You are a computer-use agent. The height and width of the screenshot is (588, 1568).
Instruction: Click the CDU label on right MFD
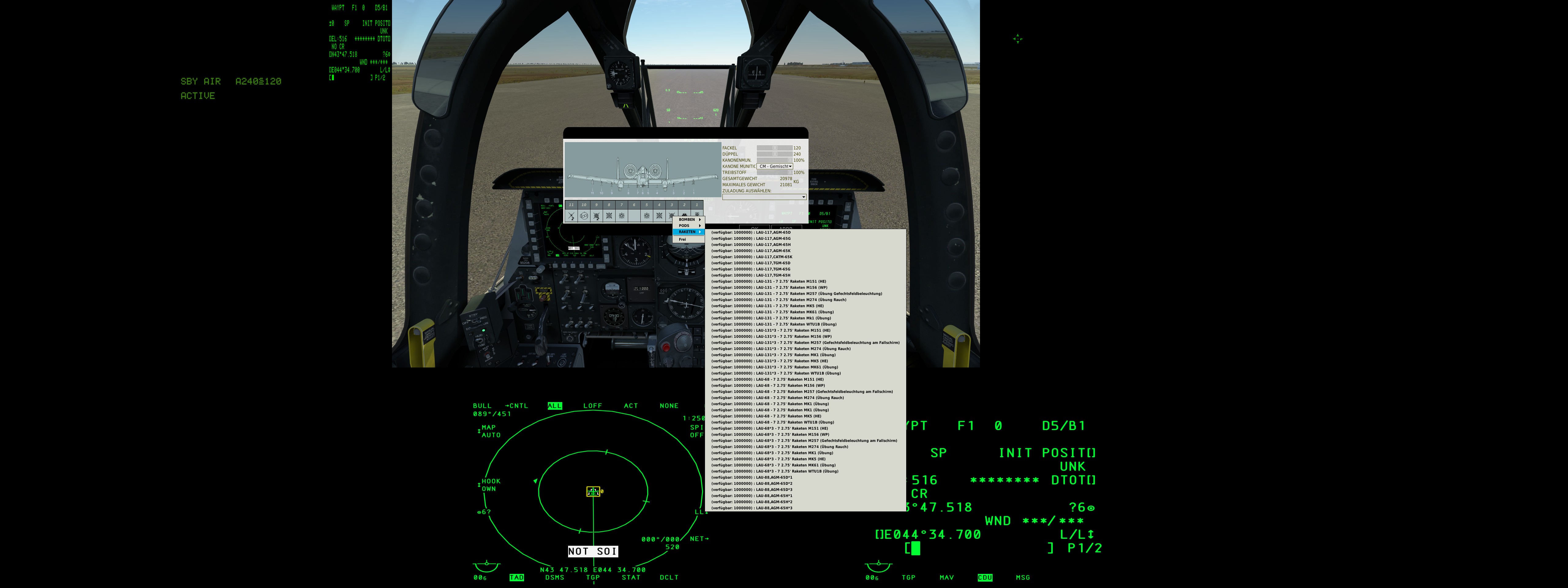tap(985, 577)
